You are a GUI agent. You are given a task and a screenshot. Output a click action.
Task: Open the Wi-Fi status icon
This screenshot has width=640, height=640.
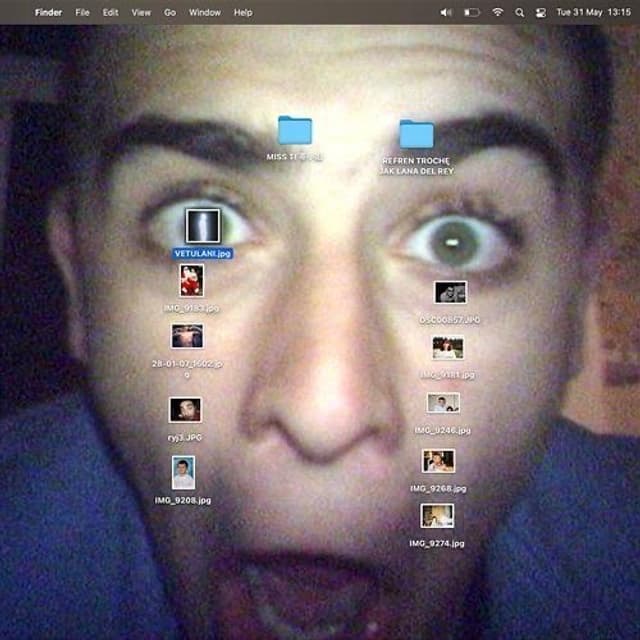point(497,13)
